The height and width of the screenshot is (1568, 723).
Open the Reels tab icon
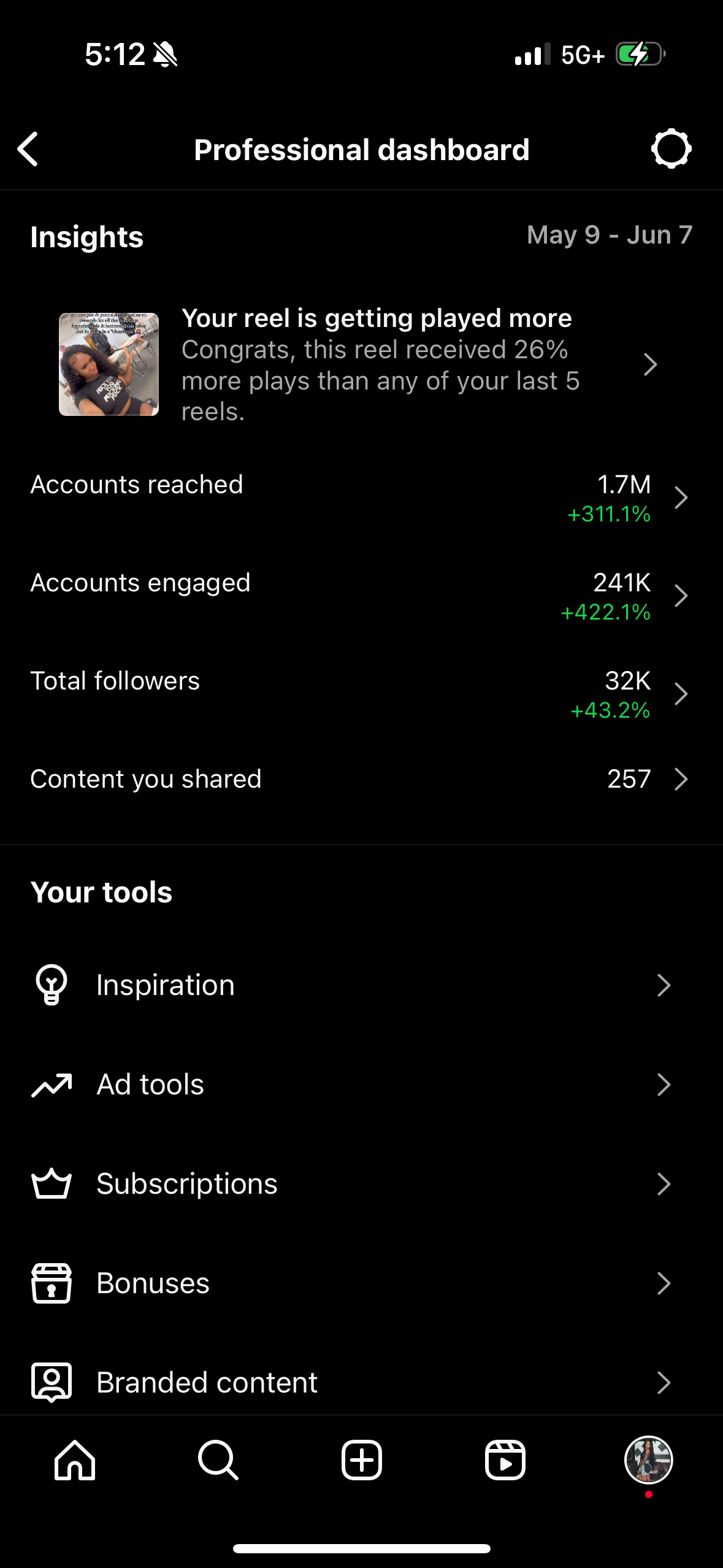click(x=505, y=1460)
